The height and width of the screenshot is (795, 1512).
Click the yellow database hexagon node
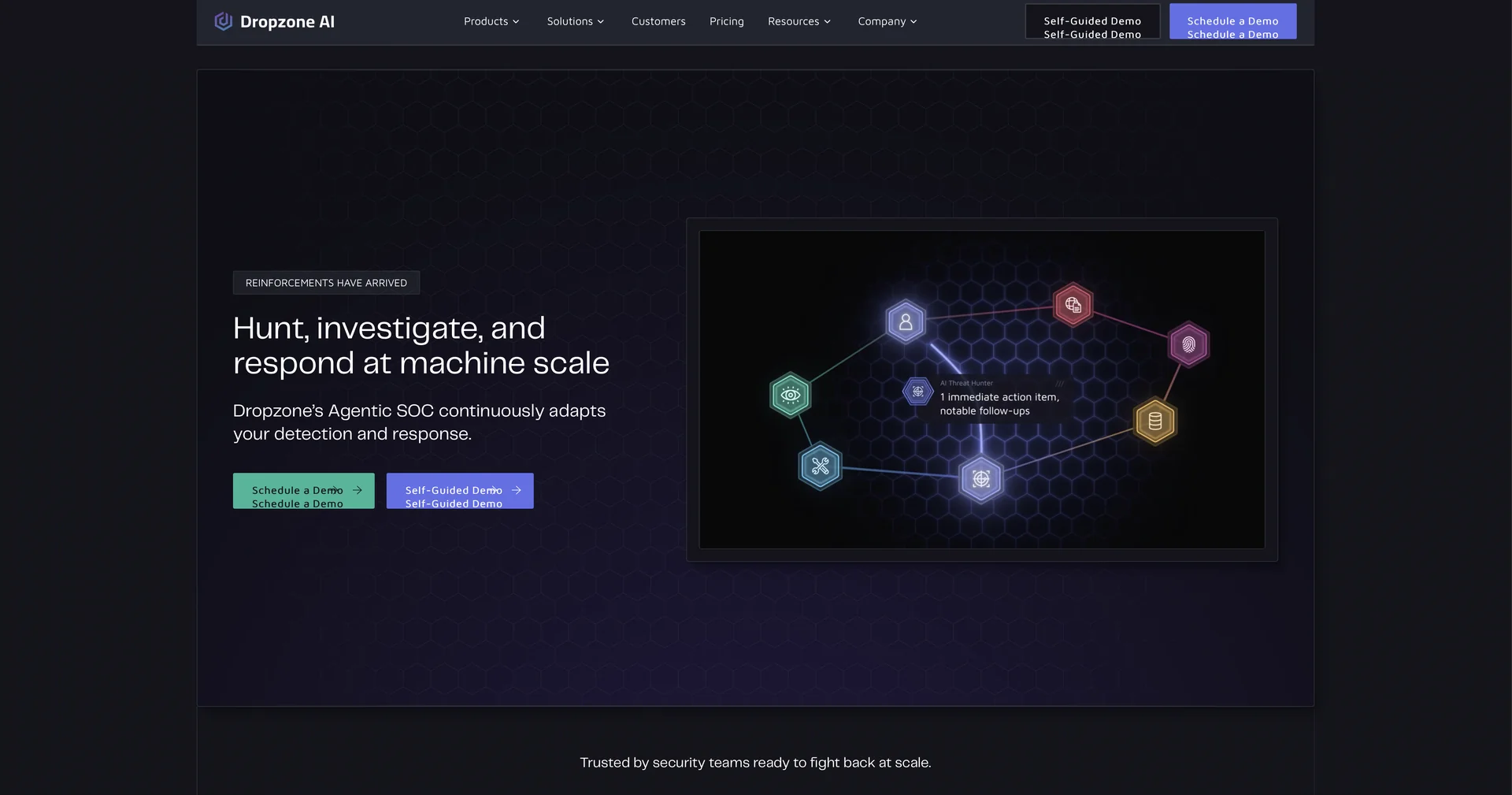(x=1155, y=421)
